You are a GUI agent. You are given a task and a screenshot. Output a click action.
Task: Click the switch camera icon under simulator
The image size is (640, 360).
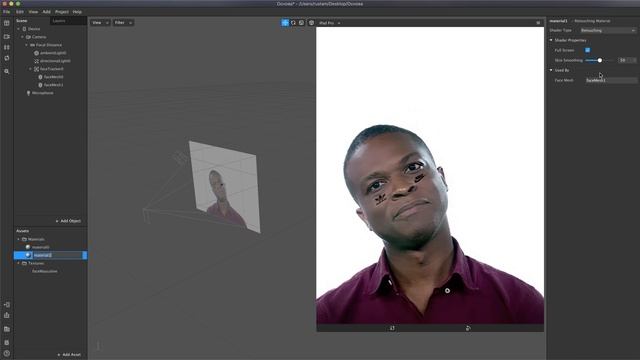pos(468,328)
